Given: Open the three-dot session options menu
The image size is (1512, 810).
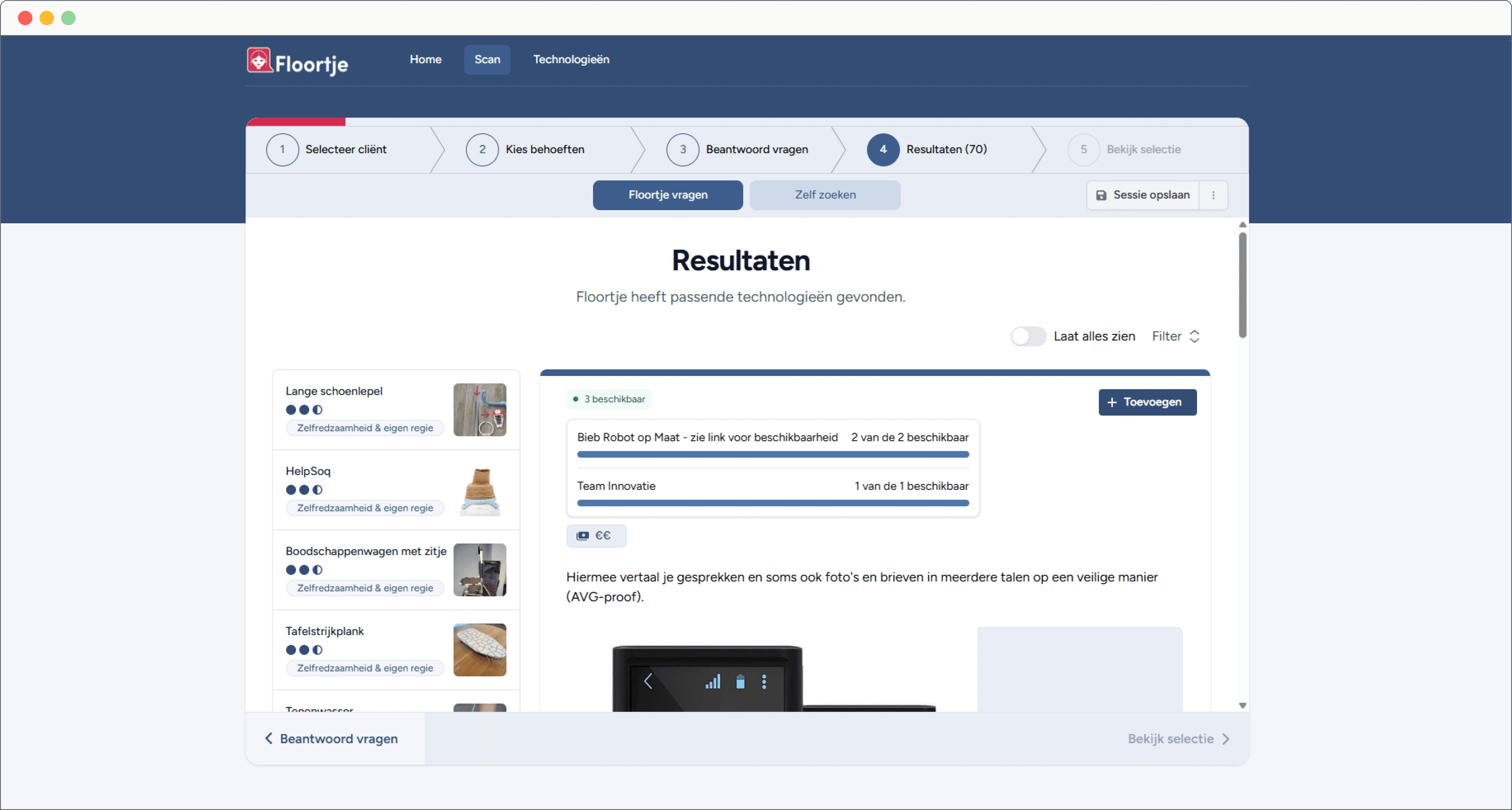Looking at the screenshot, I should pos(1213,195).
